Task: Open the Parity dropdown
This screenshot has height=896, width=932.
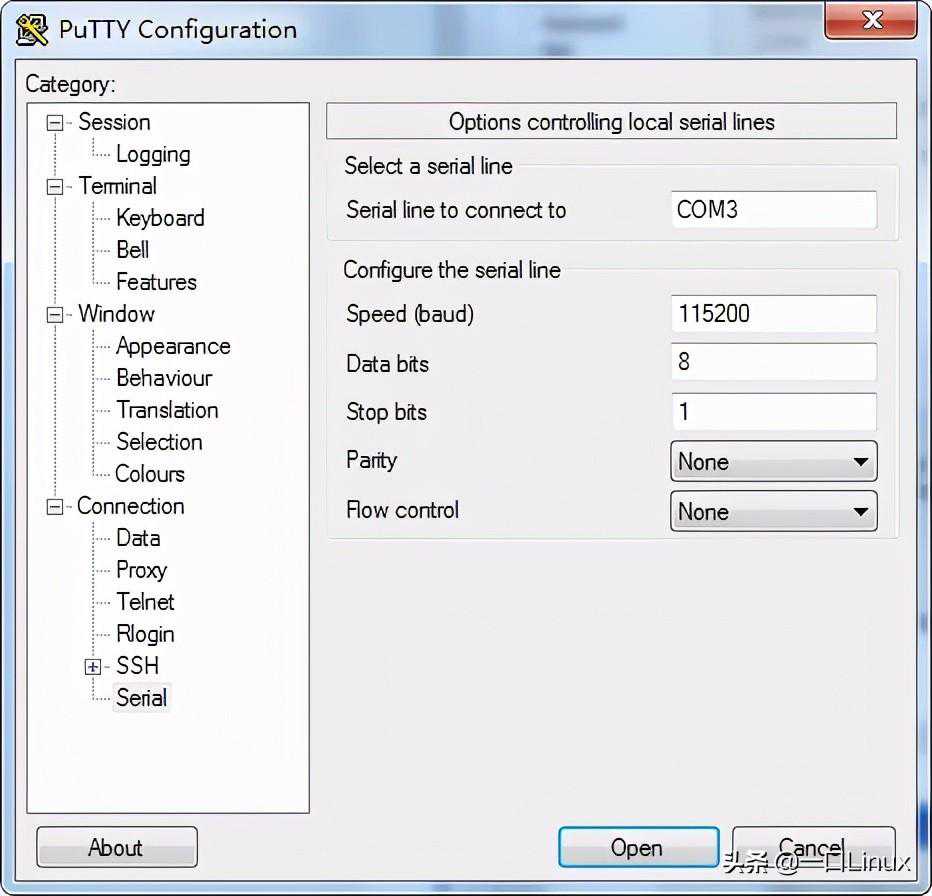Action: pos(773,462)
